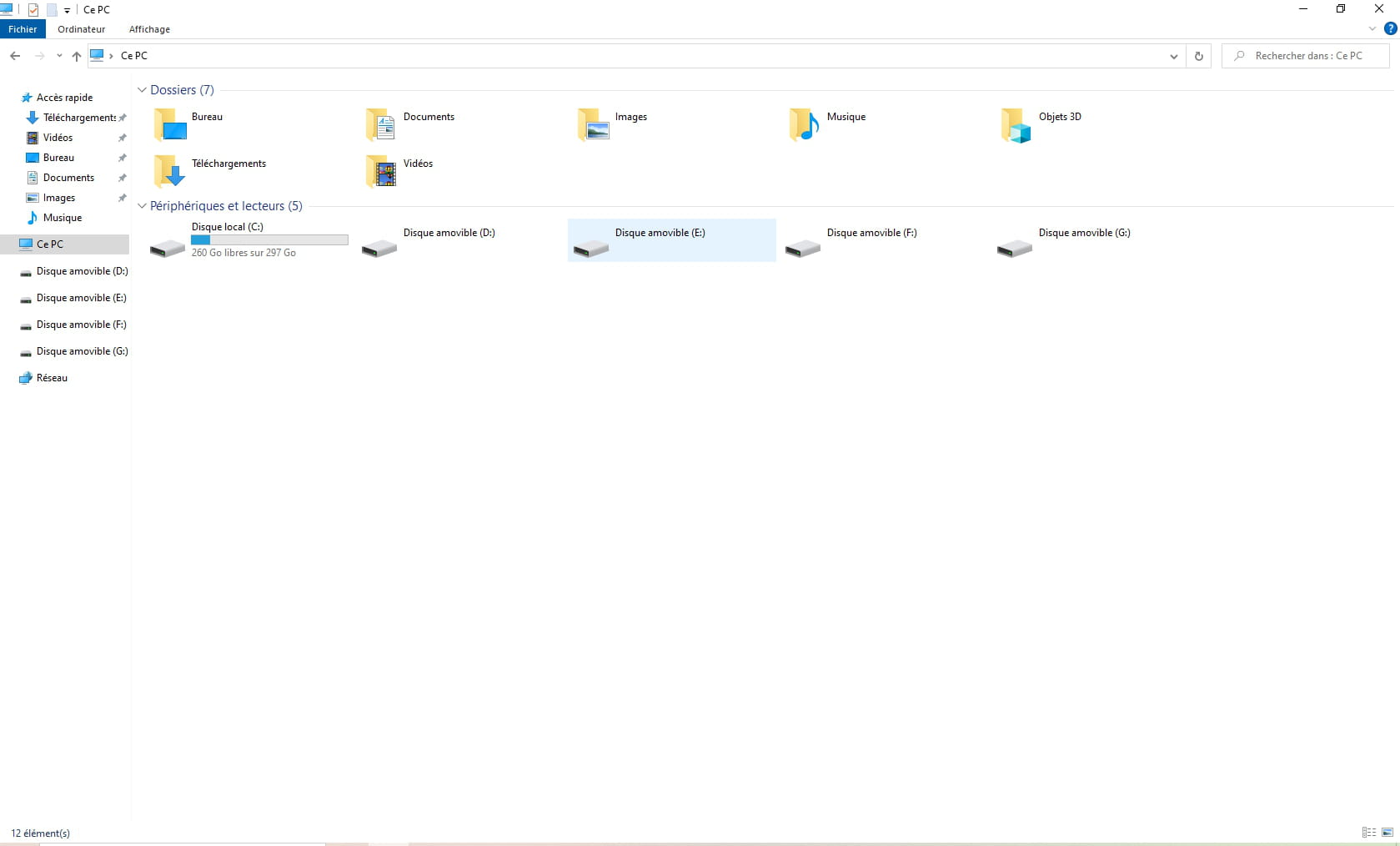
Task: Select Bureau in the navigation pane
Action: pos(58,158)
